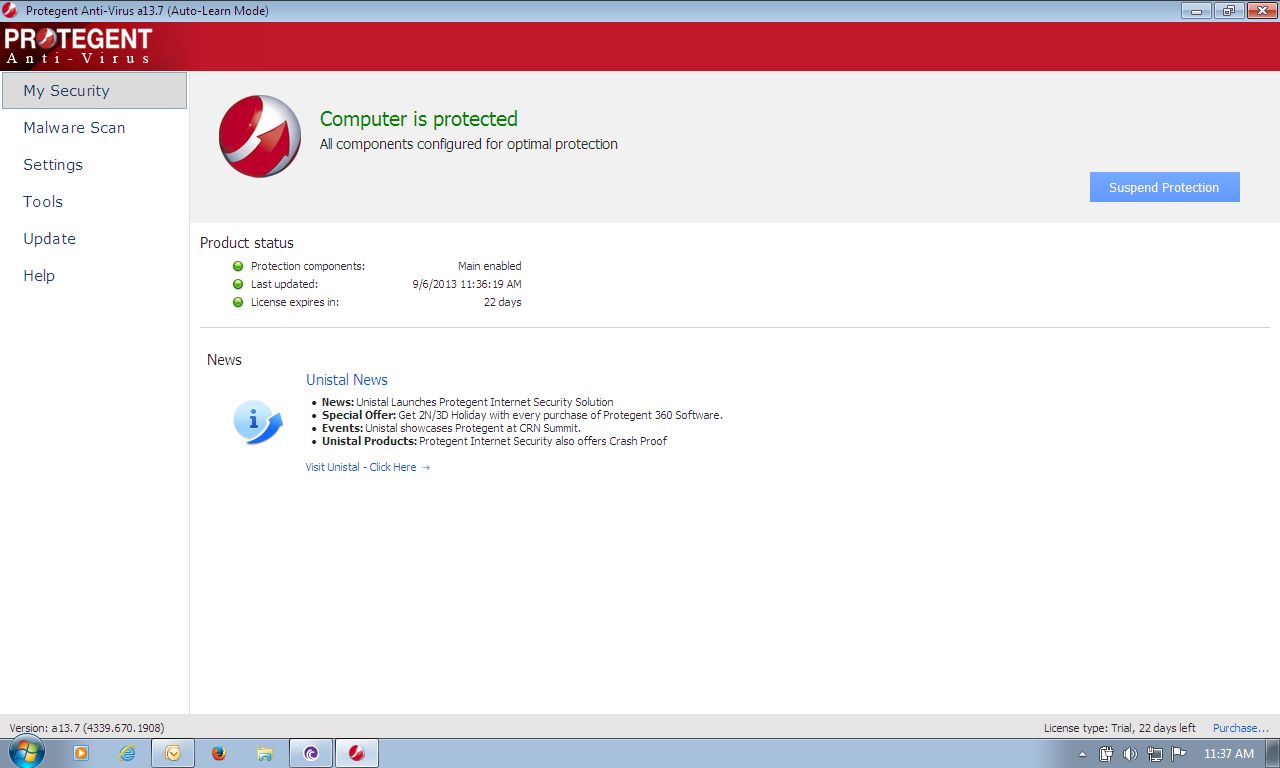This screenshot has width=1280, height=768.
Task: Open Windows Explorer folder from taskbar
Action: pos(265,753)
